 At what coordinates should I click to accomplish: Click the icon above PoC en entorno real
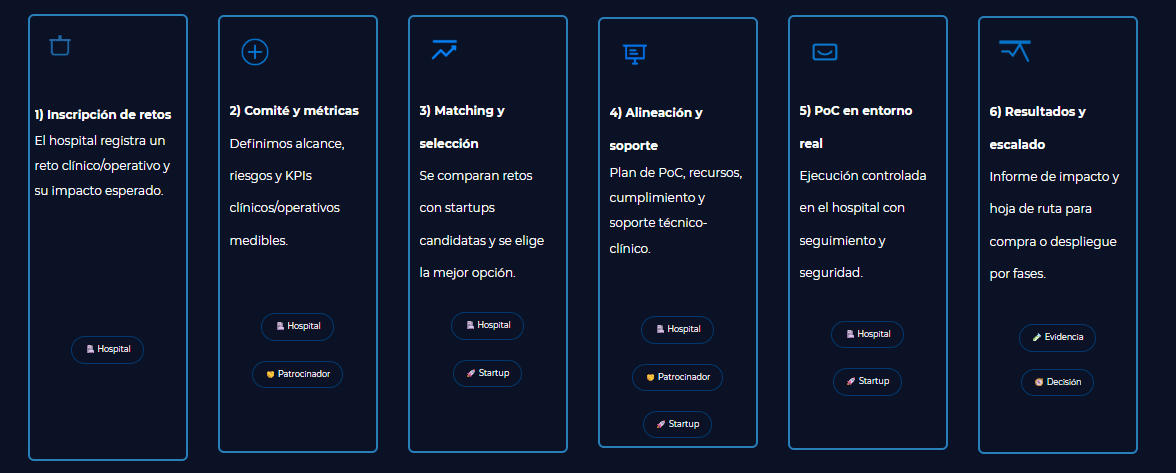(824, 52)
